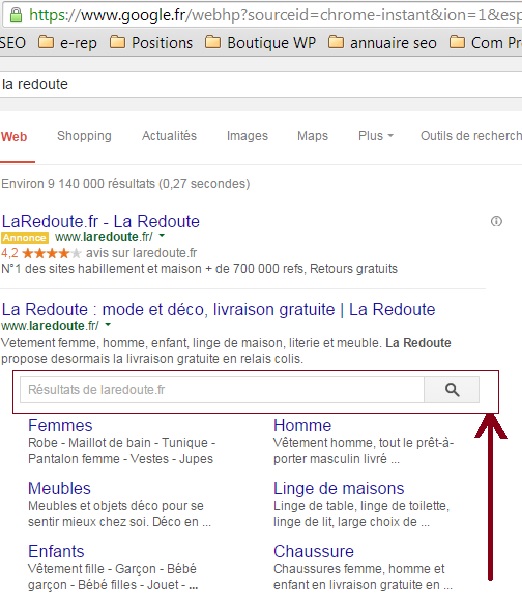Open the Chaussure sitelink
522x615 pixels.
(x=313, y=551)
